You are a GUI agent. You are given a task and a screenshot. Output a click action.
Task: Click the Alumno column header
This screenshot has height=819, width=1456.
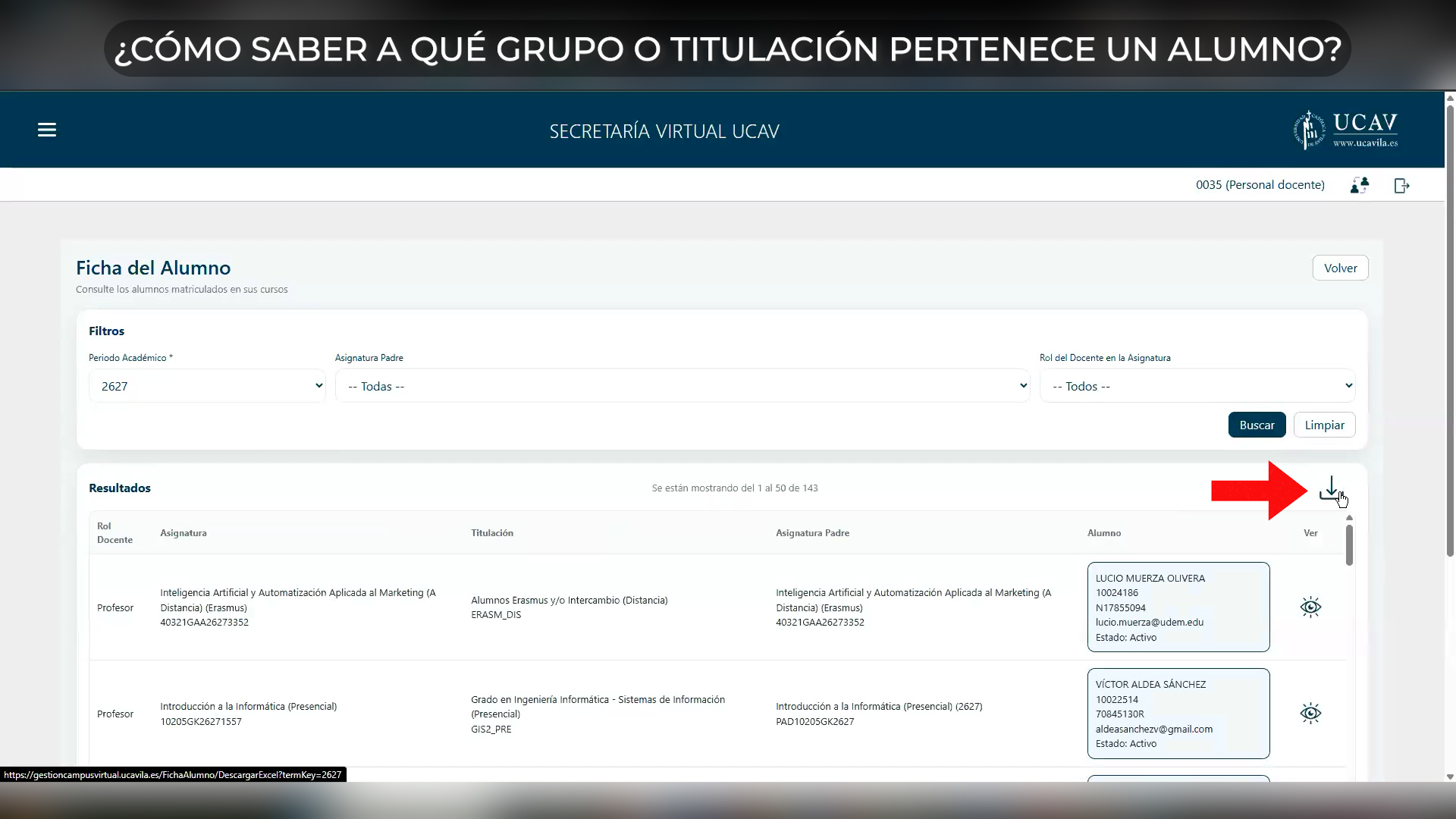[x=1104, y=533]
